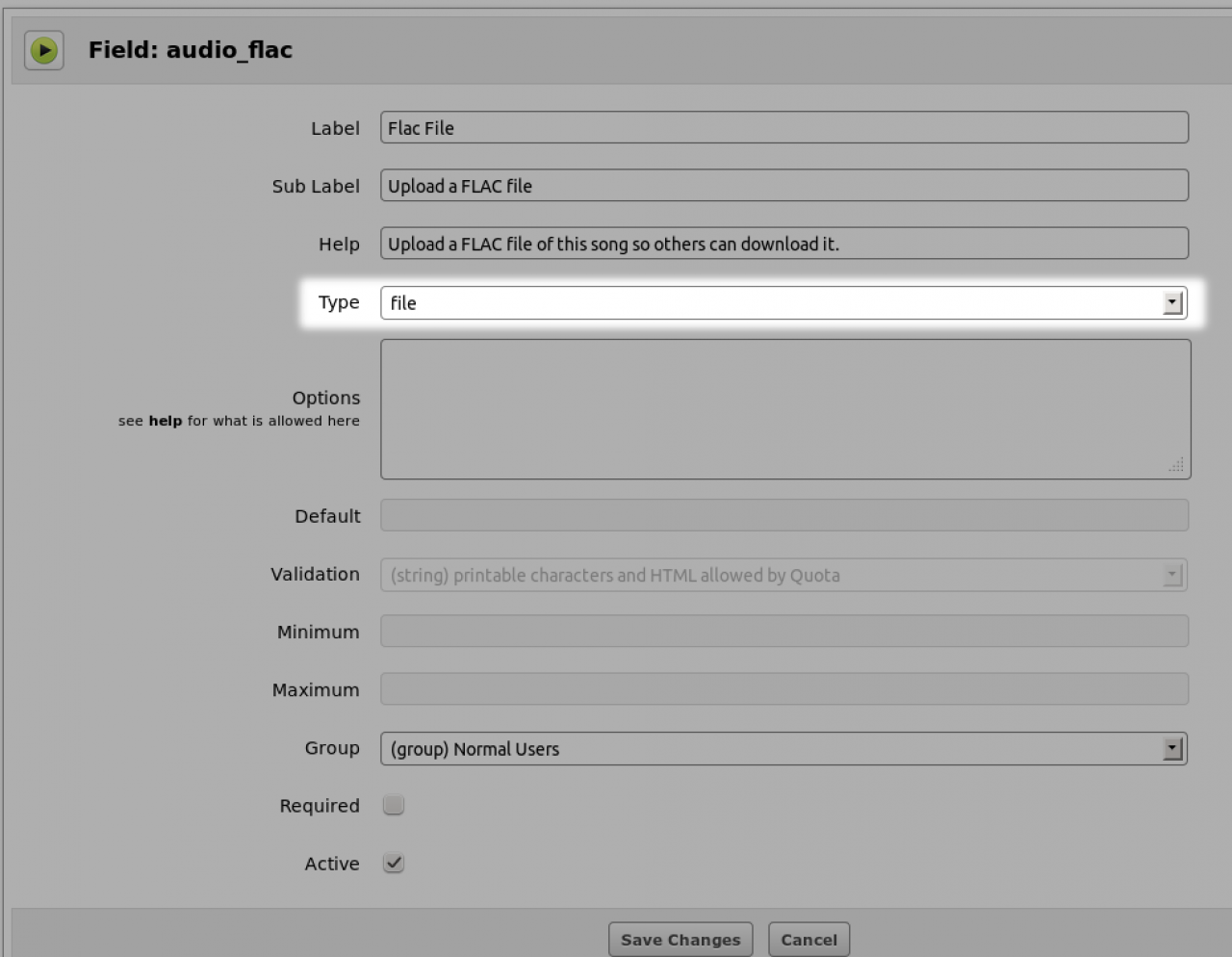Click the Save Changes button

[680, 940]
